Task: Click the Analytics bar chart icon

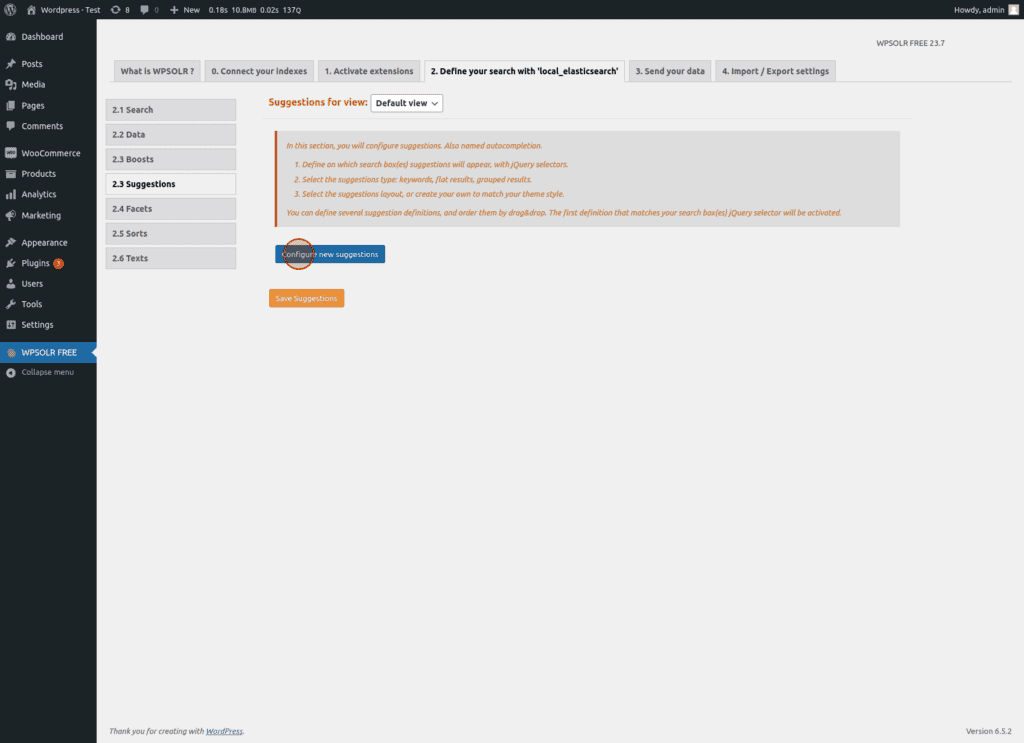Action: 10,195
